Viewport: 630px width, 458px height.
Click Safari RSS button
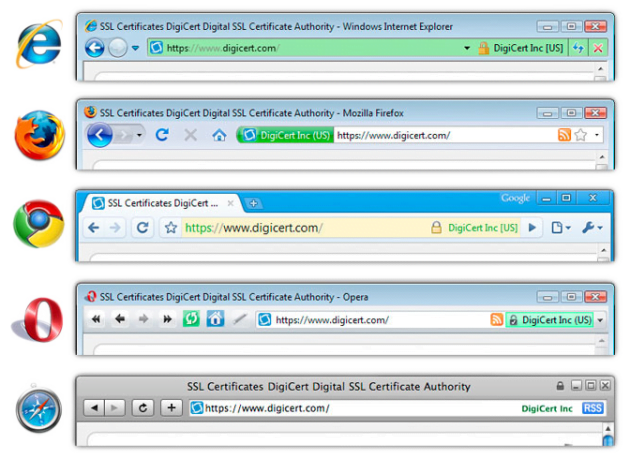point(593,408)
